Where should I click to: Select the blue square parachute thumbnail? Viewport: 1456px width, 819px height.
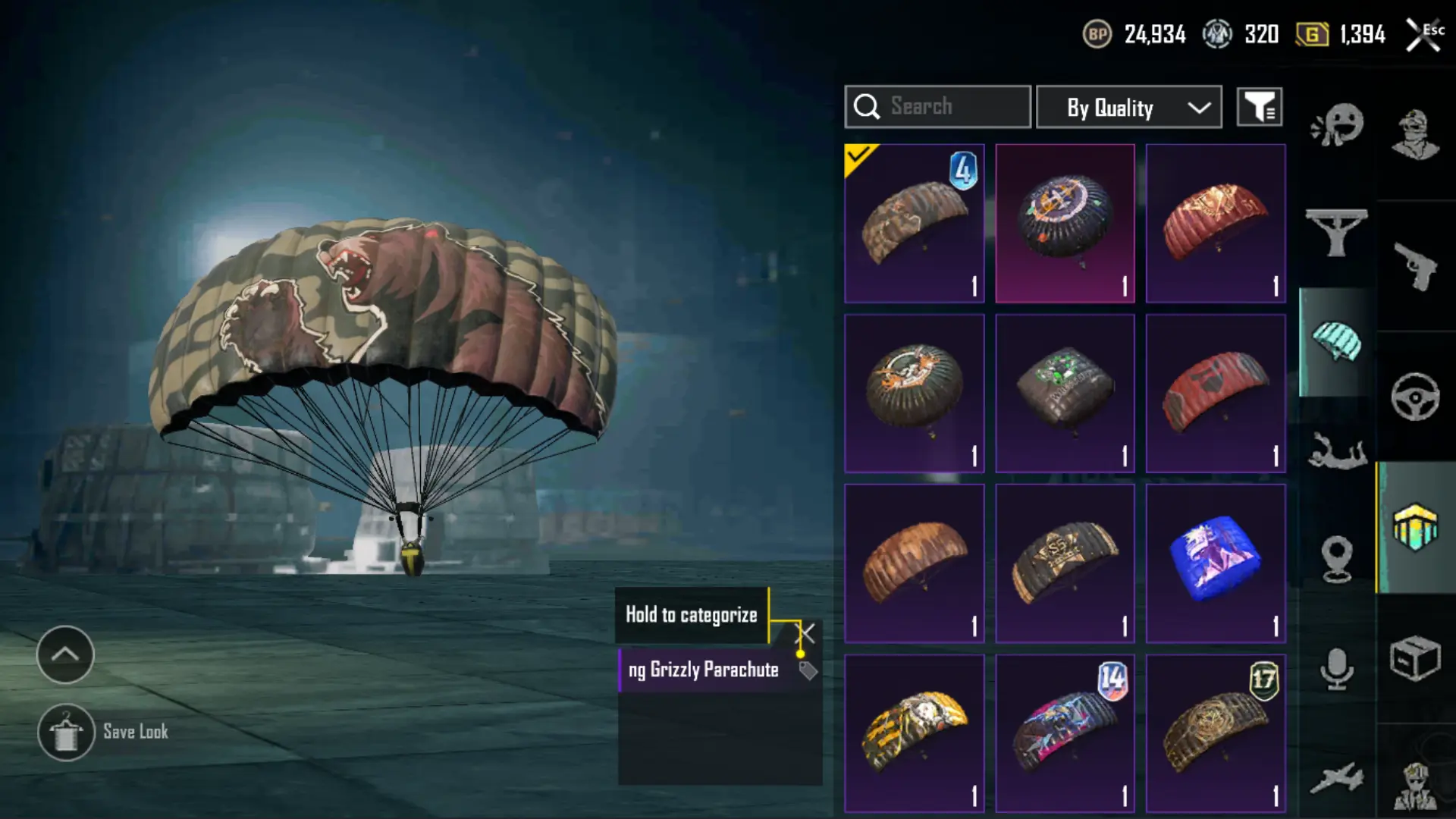tap(1216, 563)
